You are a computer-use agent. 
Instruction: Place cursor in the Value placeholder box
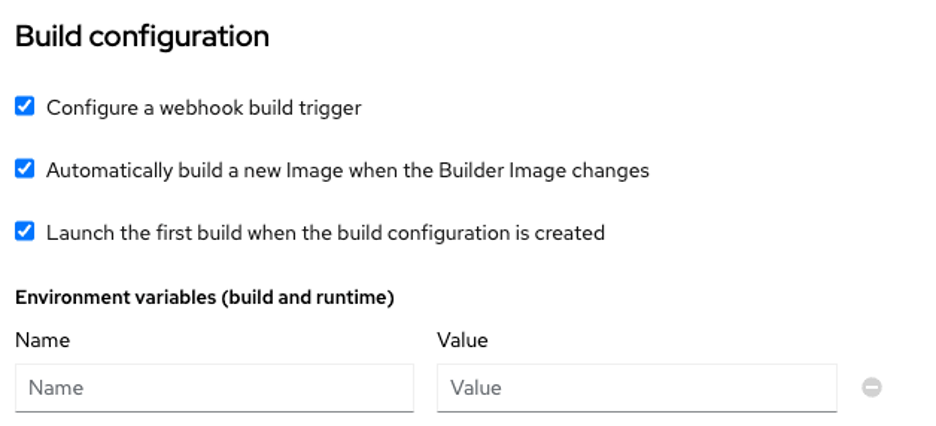(636, 388)
